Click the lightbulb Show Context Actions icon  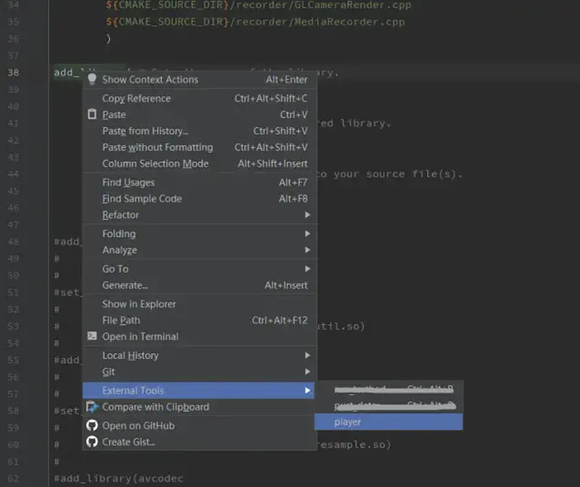point(92,79)
